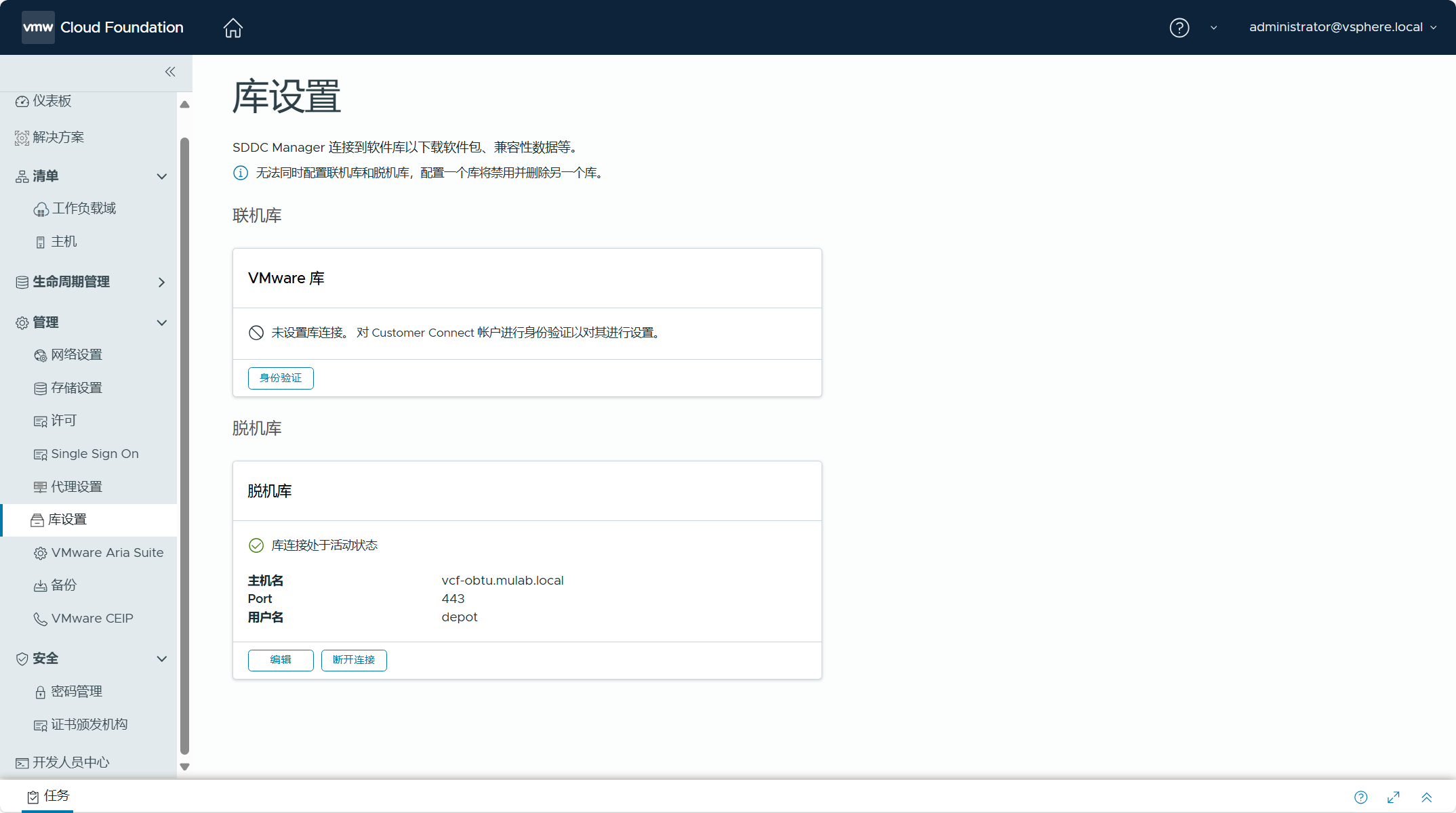
Task: Open the tasks panel with the double up chevron
Action: [1426, 797]
